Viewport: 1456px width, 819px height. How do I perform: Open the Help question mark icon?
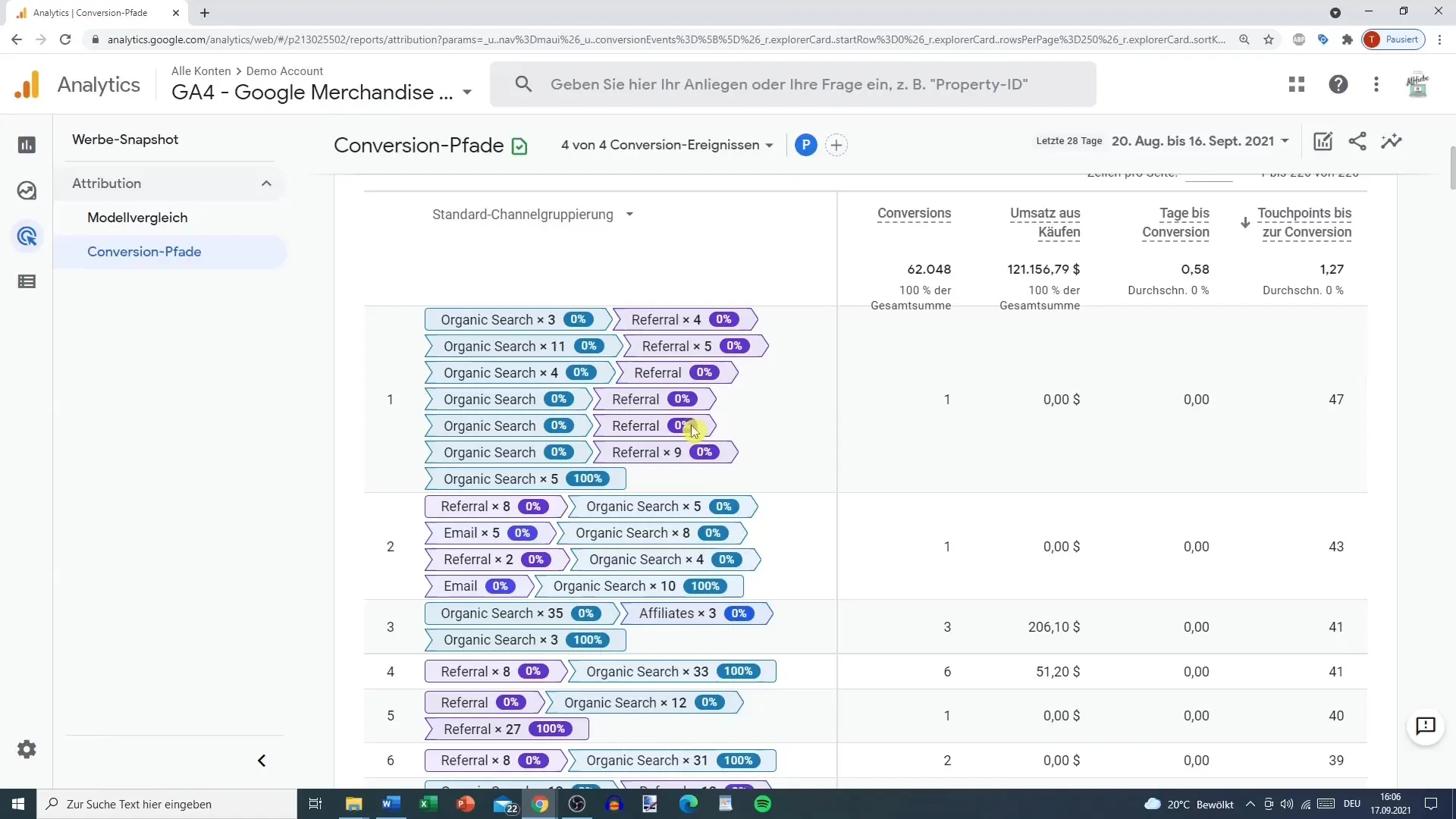click(x=1338, y=84)
